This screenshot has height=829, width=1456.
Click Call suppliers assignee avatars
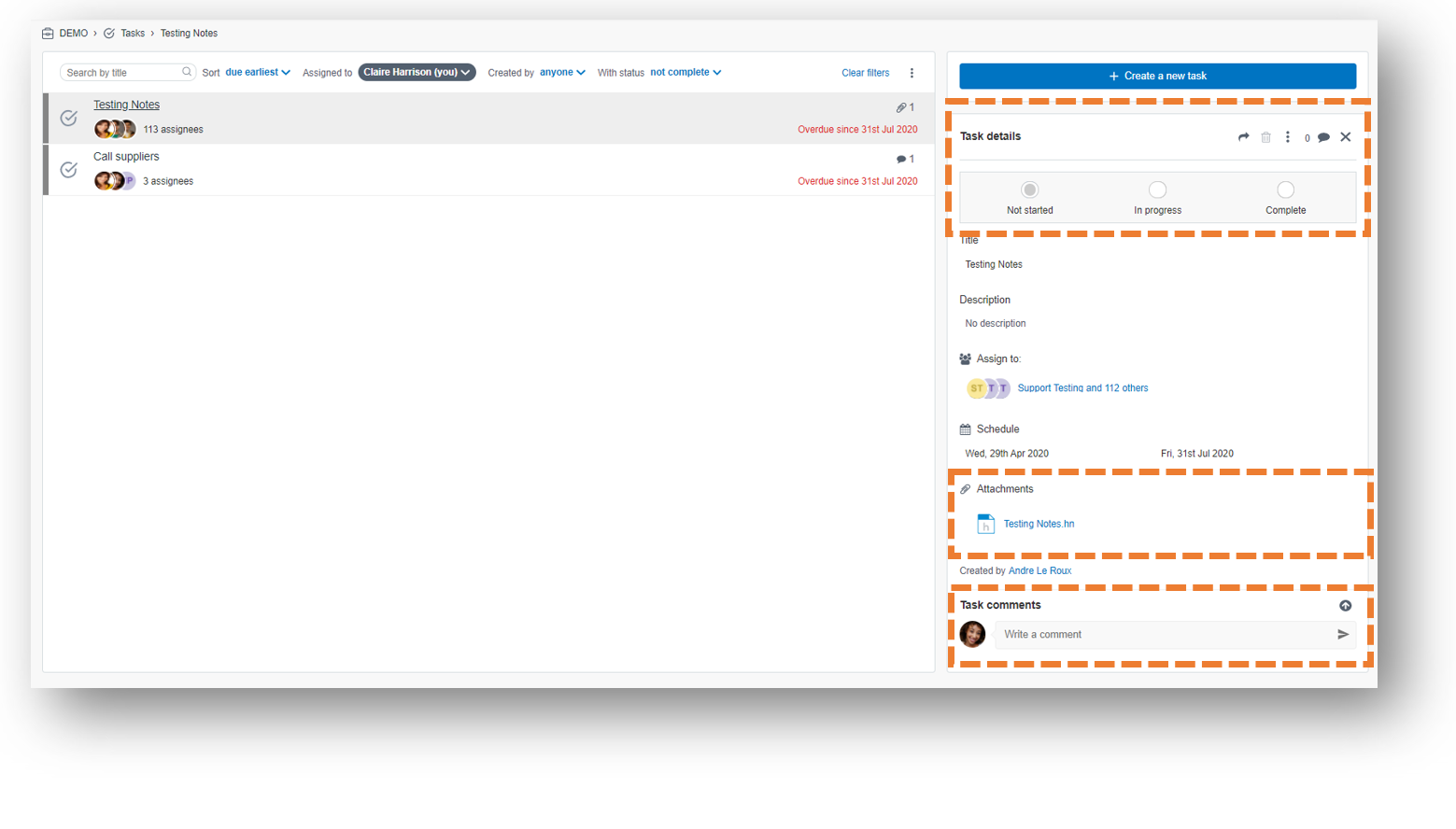click(115, 181)
